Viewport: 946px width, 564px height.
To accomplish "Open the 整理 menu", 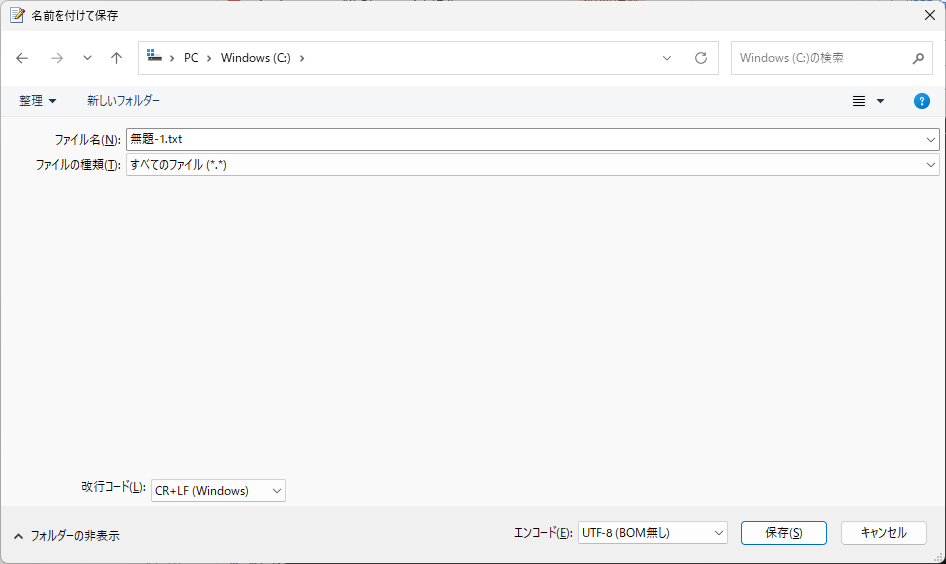I will point(38,101).
